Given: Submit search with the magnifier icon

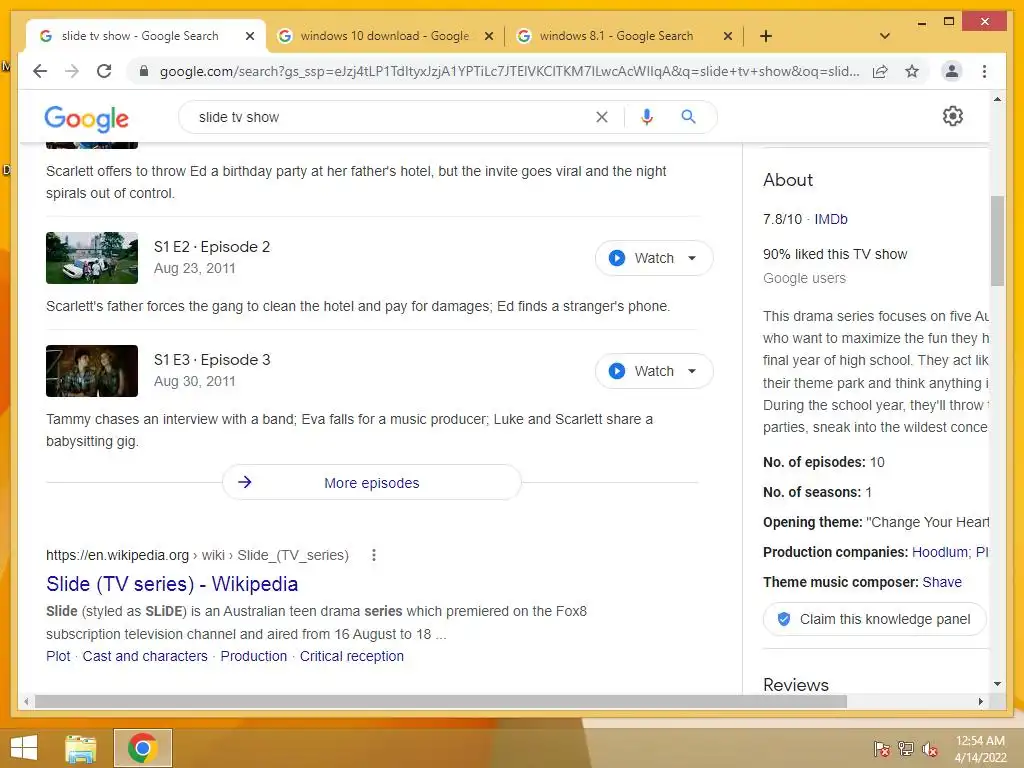Looking at the screenshot, I should point(688,117).
